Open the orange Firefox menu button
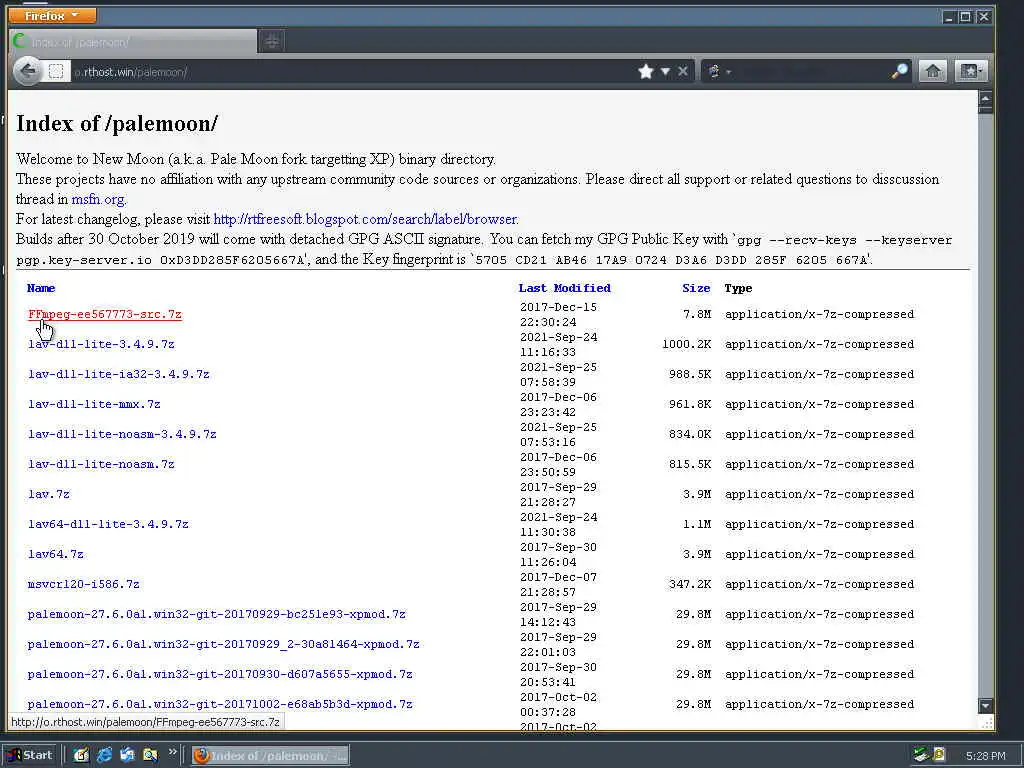Image resolution: width=1024 pixels, height=768 pixels. [x=52, y=15]
